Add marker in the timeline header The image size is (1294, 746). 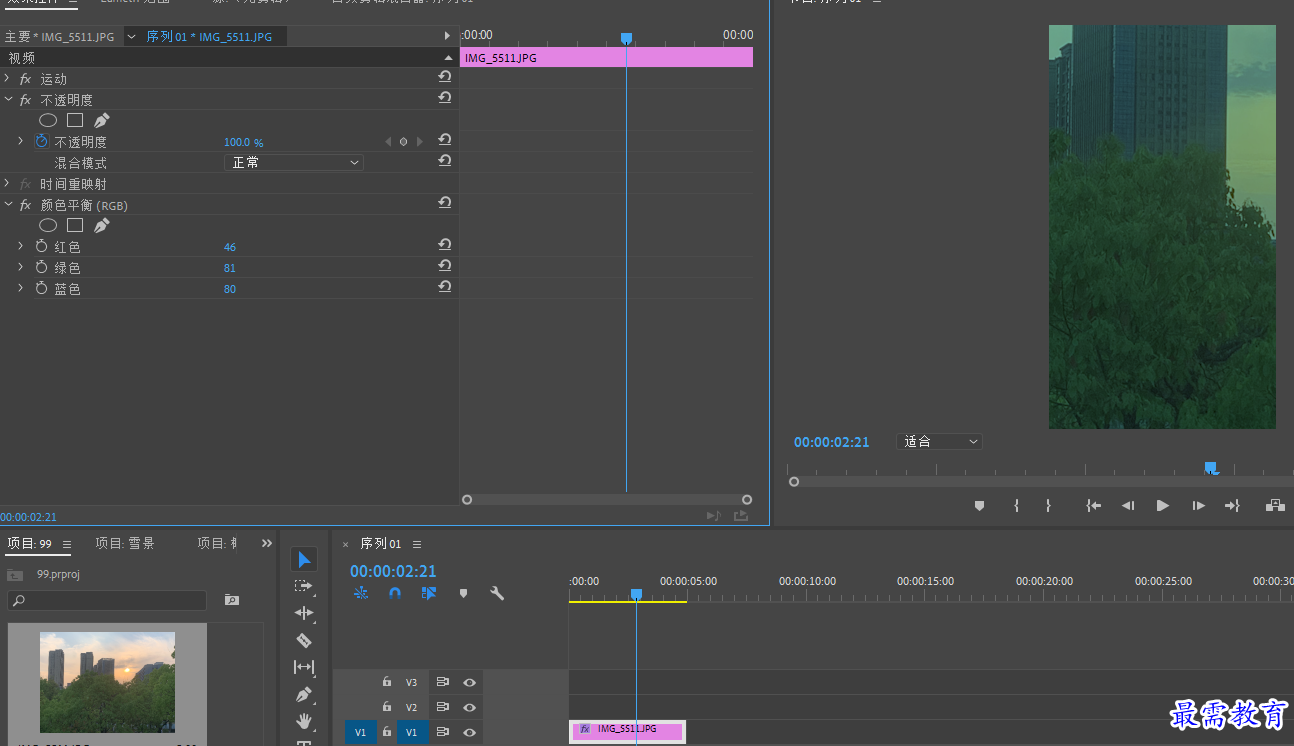click(x=463, y=593)
